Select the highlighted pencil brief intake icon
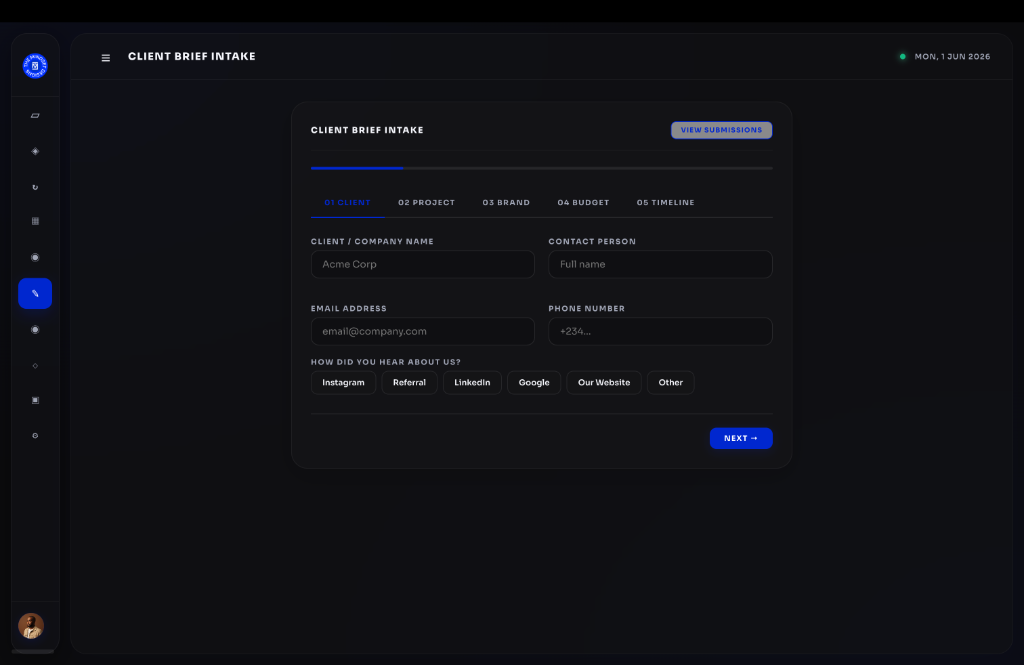This screenshot has width=1024, height=665. point(35,293)
